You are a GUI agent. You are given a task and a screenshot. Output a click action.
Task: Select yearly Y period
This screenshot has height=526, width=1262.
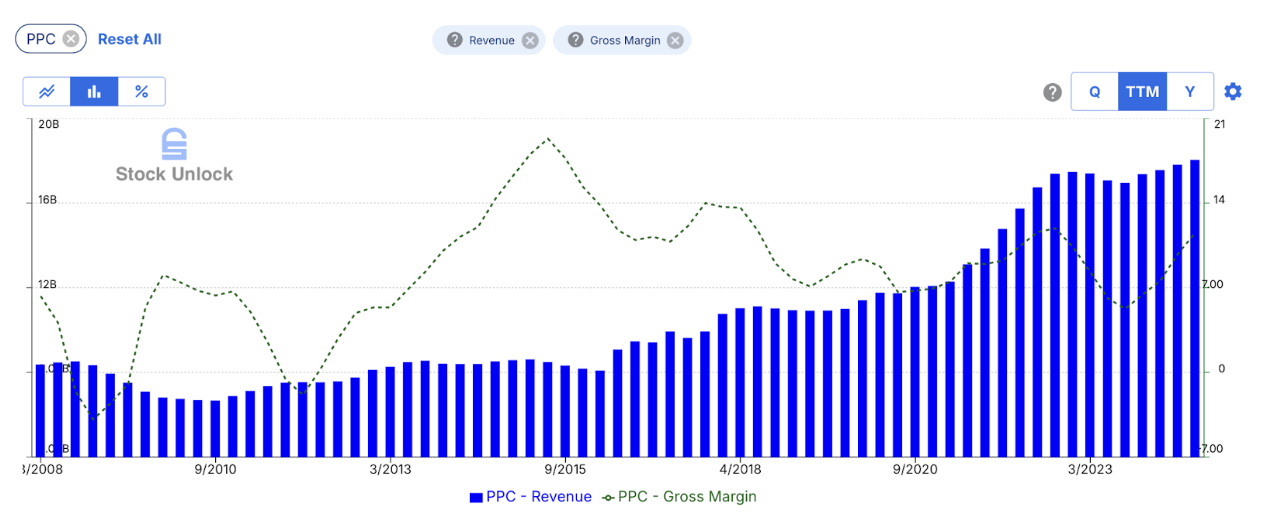pos(1190,92)
